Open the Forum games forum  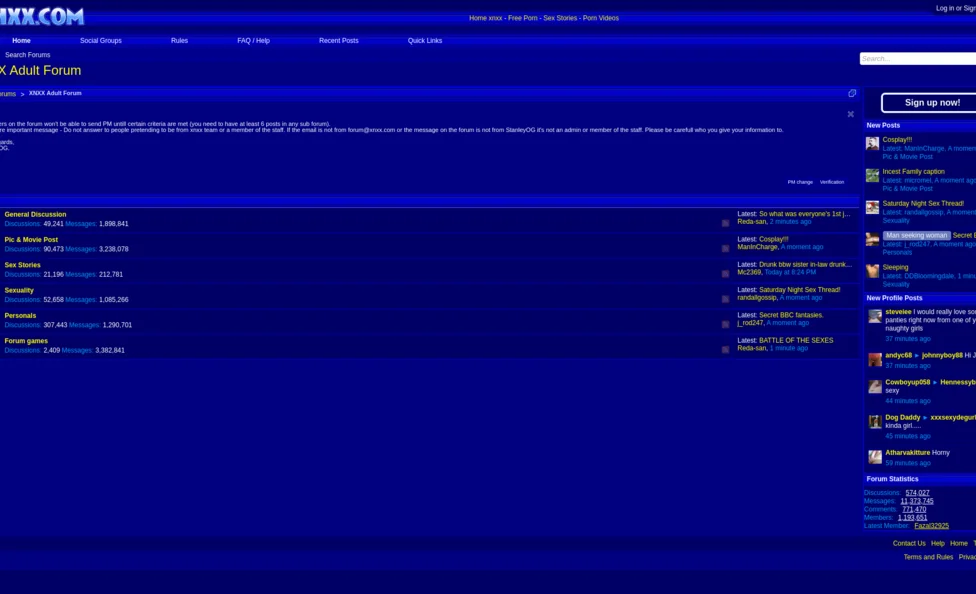pyautogui.click(x=26, y=341)
